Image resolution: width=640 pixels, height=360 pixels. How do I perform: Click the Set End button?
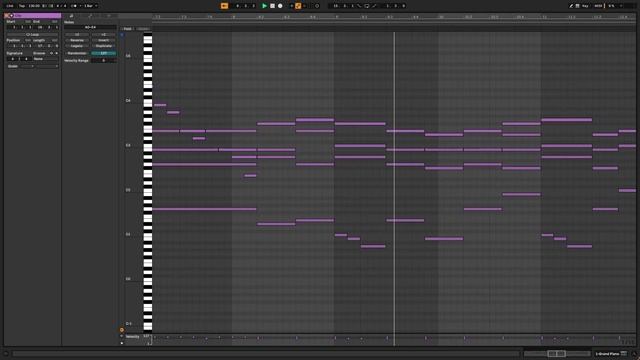55,22
